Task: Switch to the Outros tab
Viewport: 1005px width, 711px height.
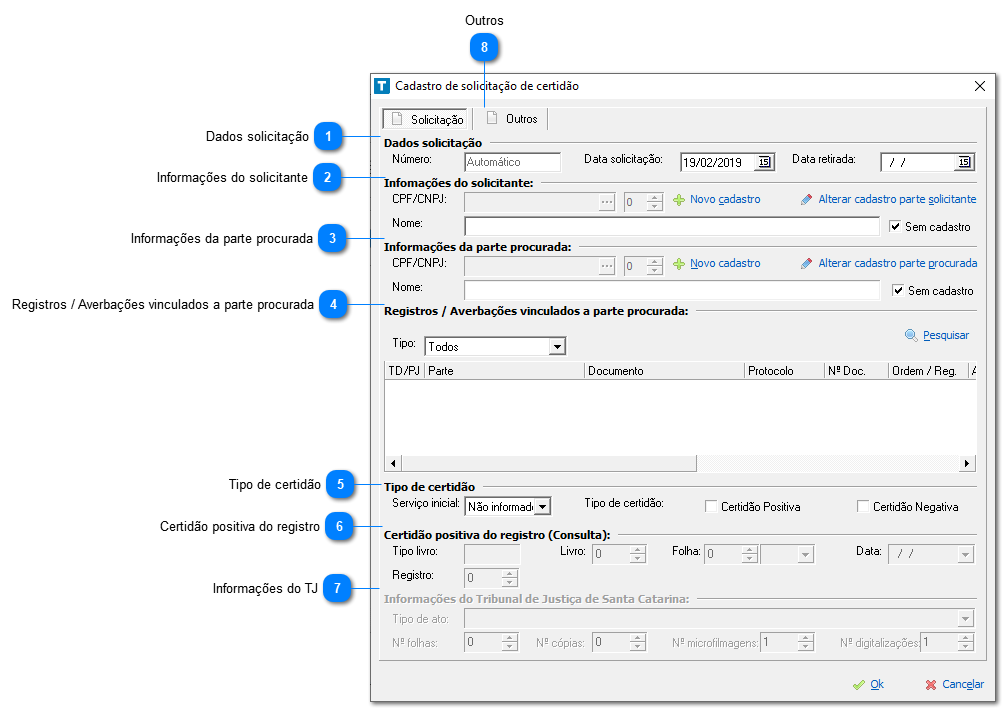Action: (512, 119)
